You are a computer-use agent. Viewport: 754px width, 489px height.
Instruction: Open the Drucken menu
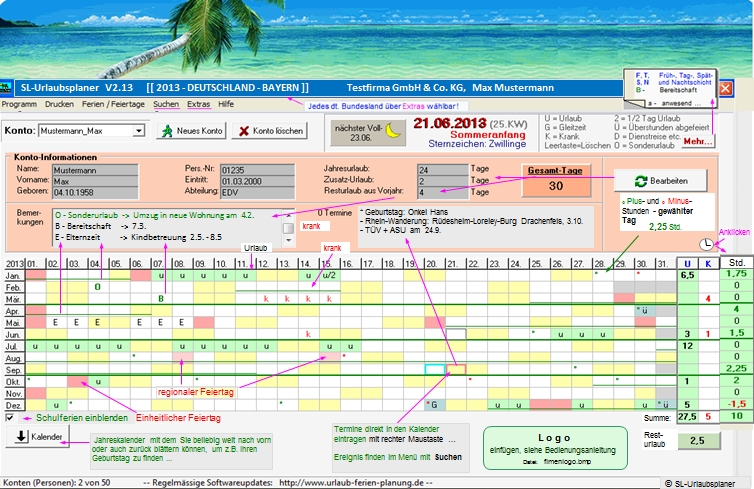click(59, 104)
